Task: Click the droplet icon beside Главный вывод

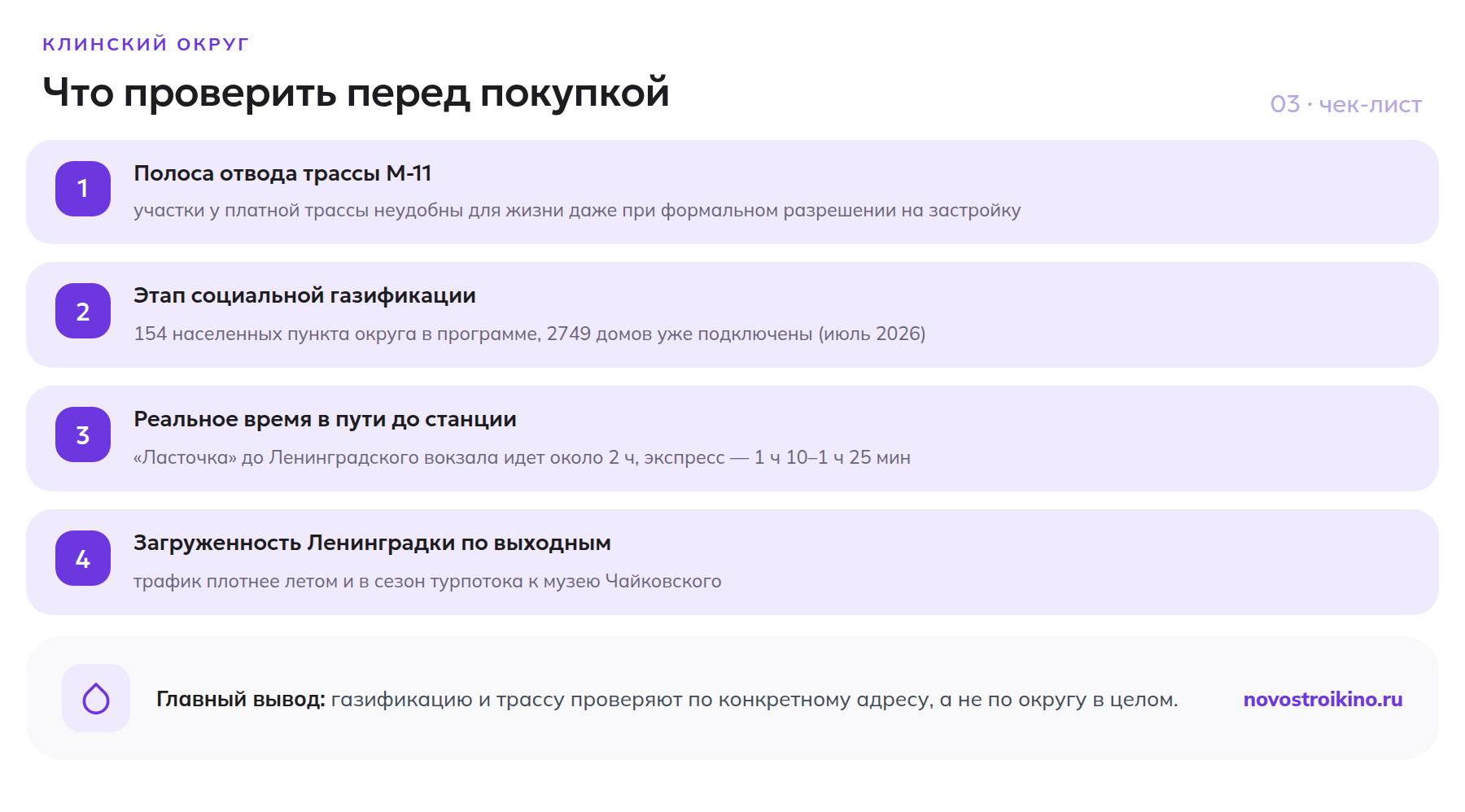Action: (96, 698)
